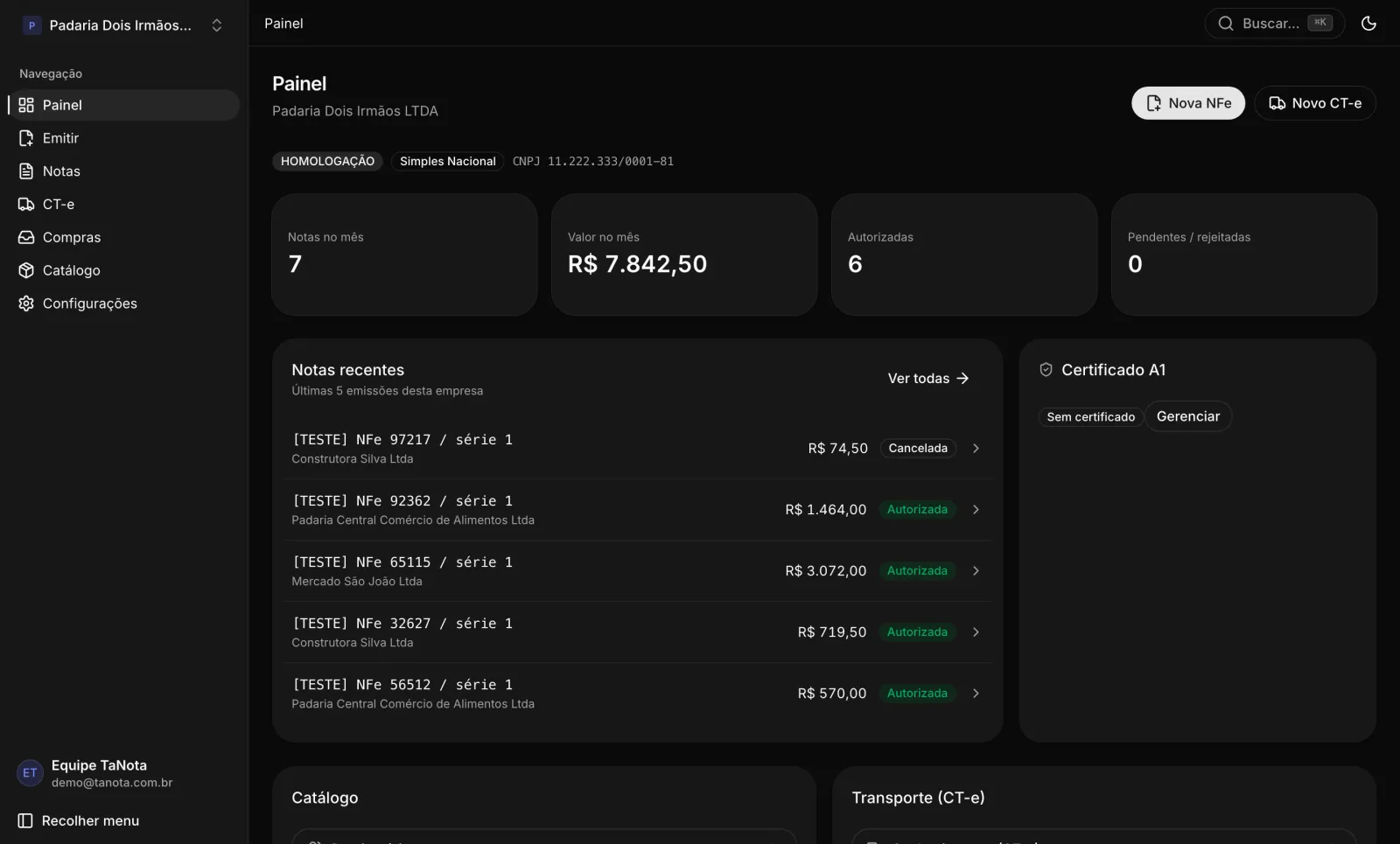Create a Nova NFe
This screenshot has height=844, width=1400.
tap(1188, 103)
